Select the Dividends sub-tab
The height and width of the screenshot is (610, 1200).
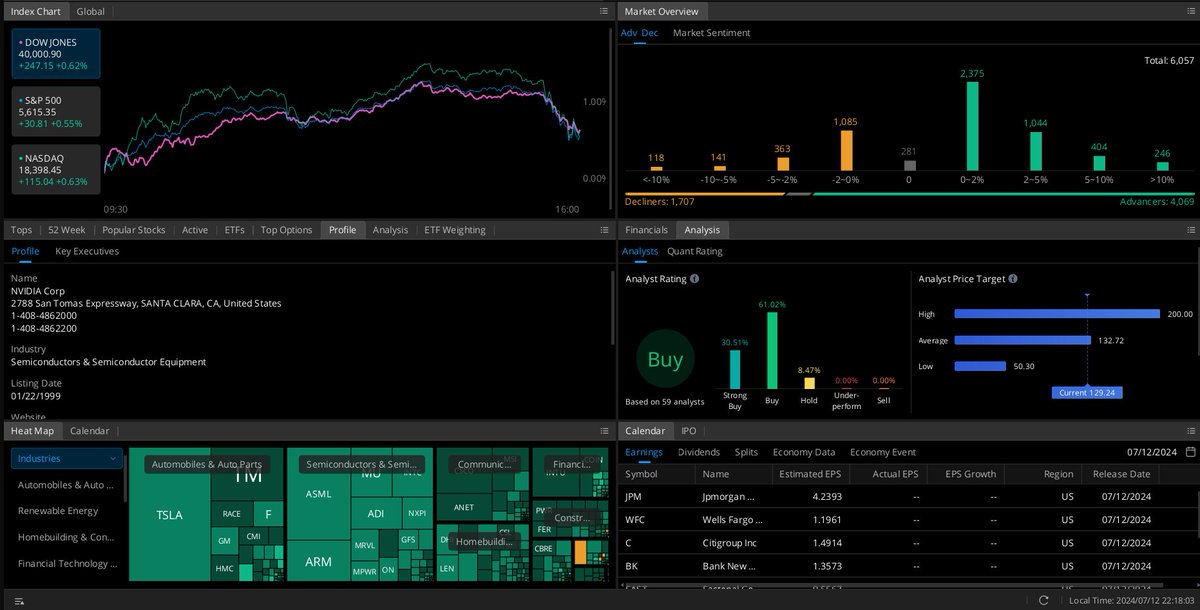(x=699, y=452)
